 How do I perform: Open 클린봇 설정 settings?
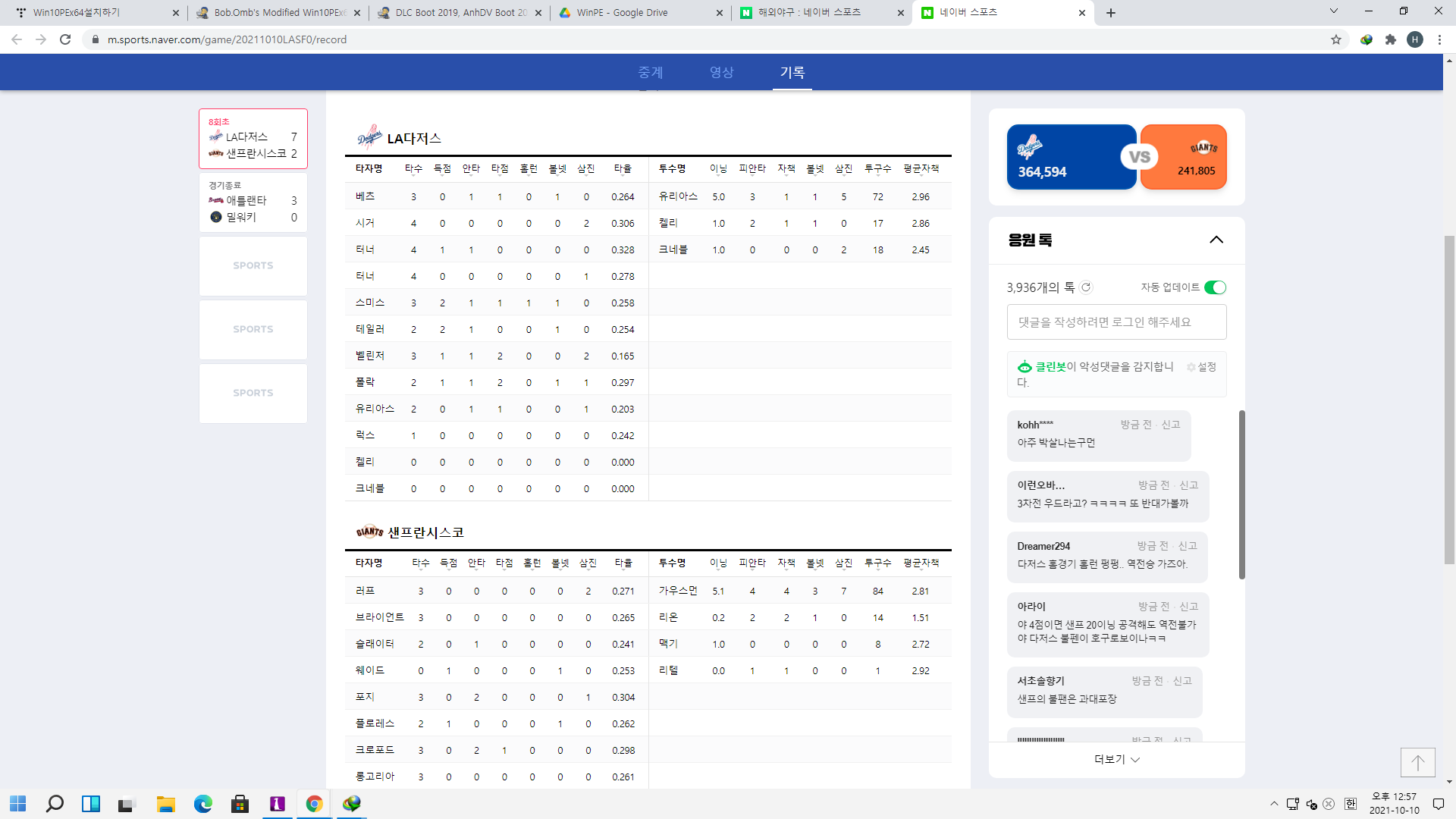1202,367
